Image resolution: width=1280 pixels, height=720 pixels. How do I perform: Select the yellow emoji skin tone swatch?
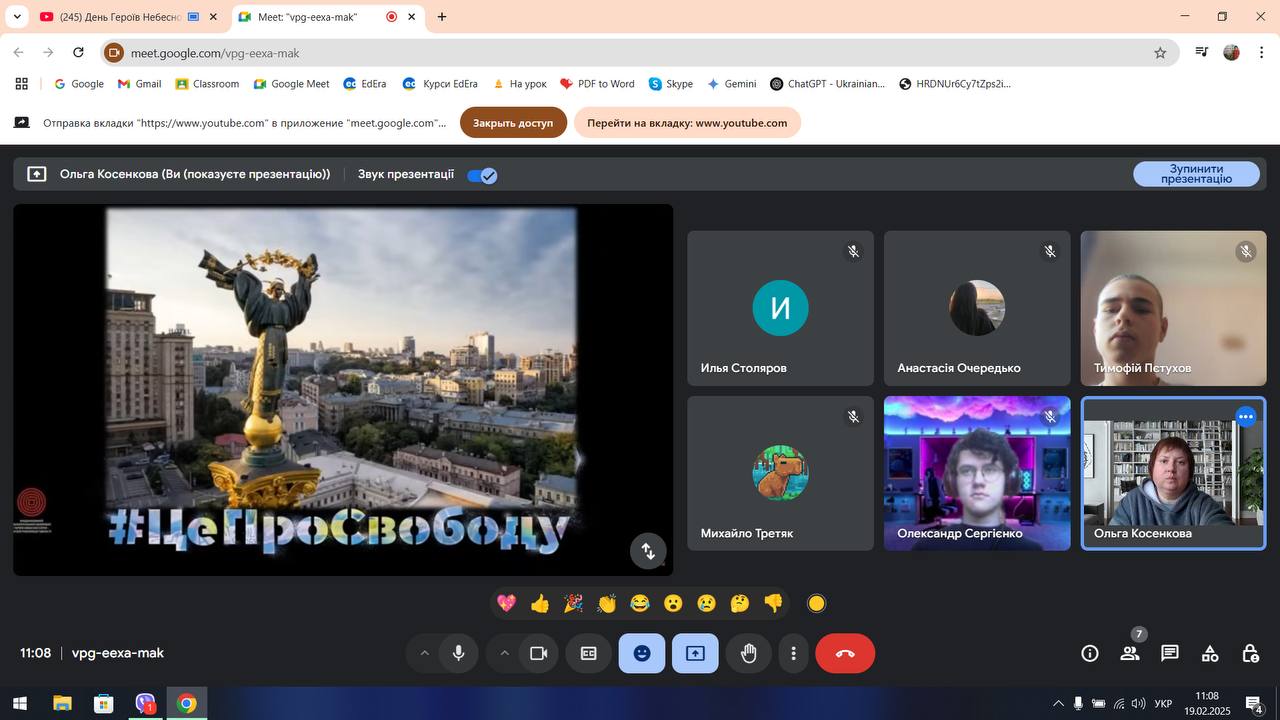(816, 603)
